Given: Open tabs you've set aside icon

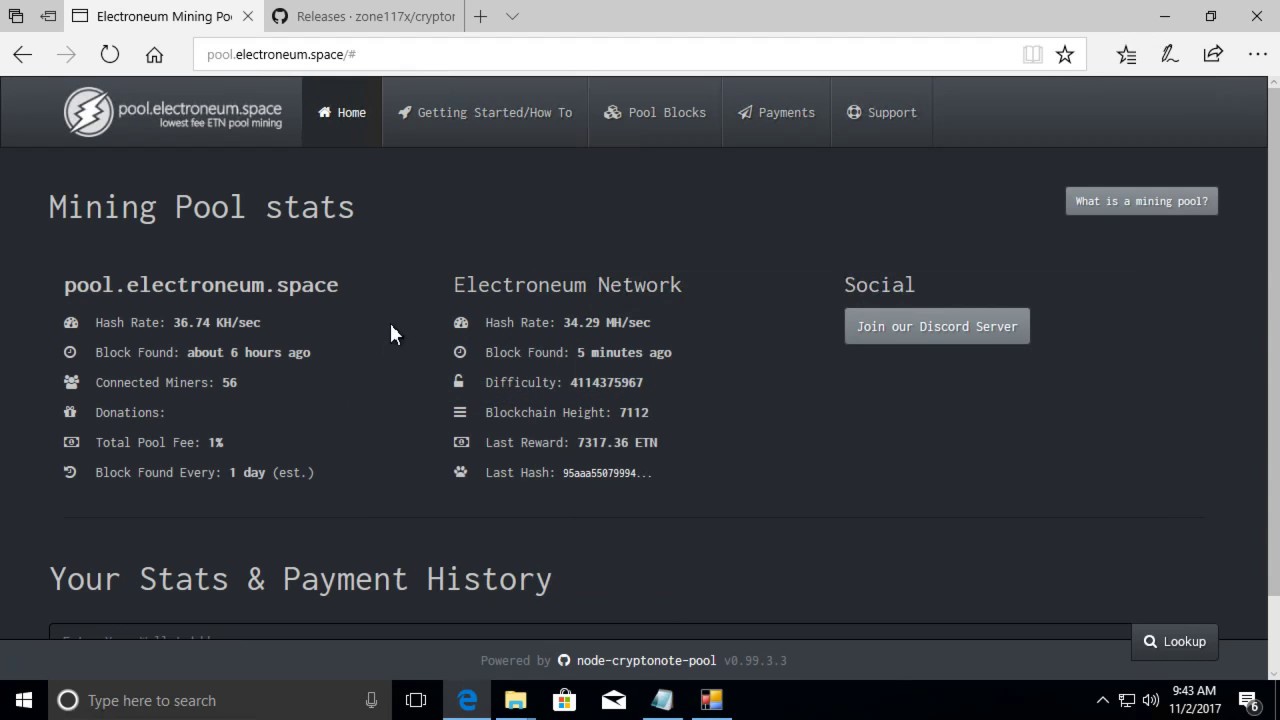Looking at the screenshot, I should pos(16,16).
